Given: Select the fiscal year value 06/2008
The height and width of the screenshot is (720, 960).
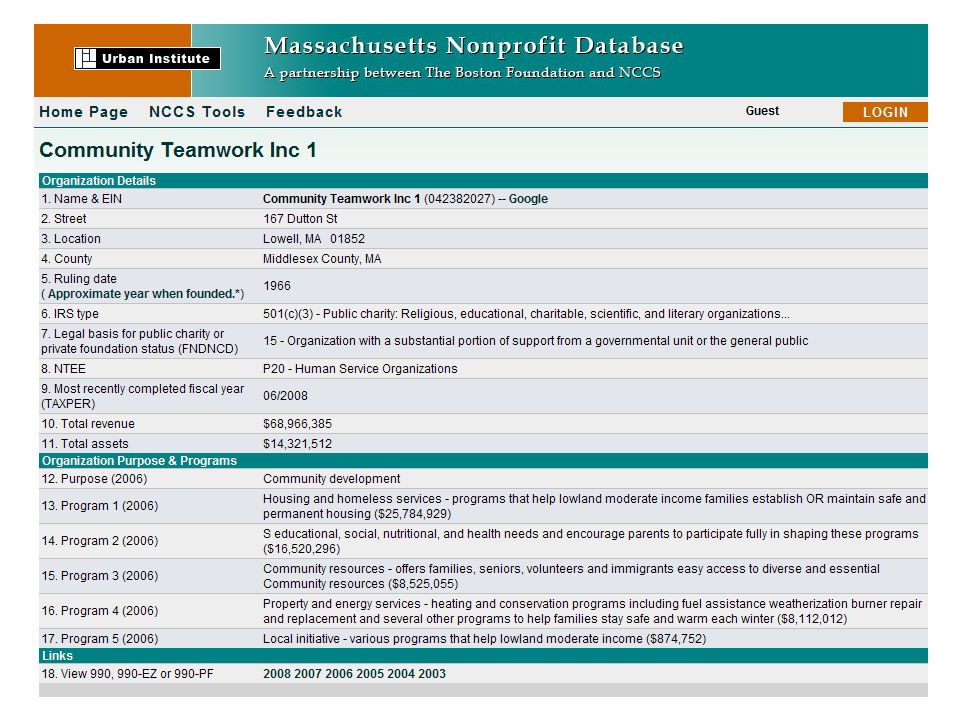Looking at the screenshot, I should (x=285, y=396).
